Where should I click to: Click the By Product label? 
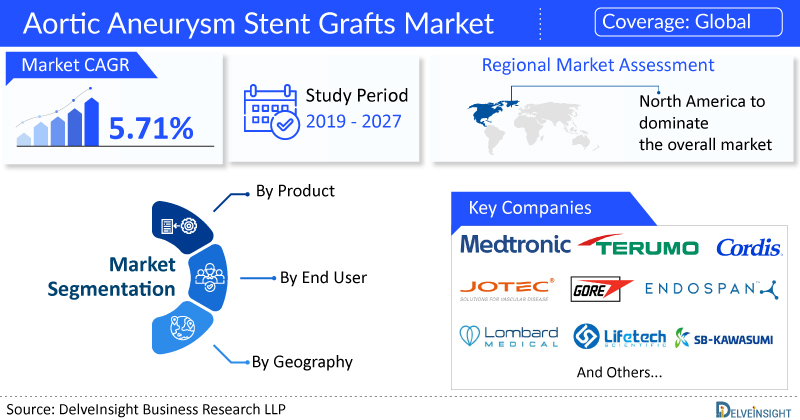[295, 191]
